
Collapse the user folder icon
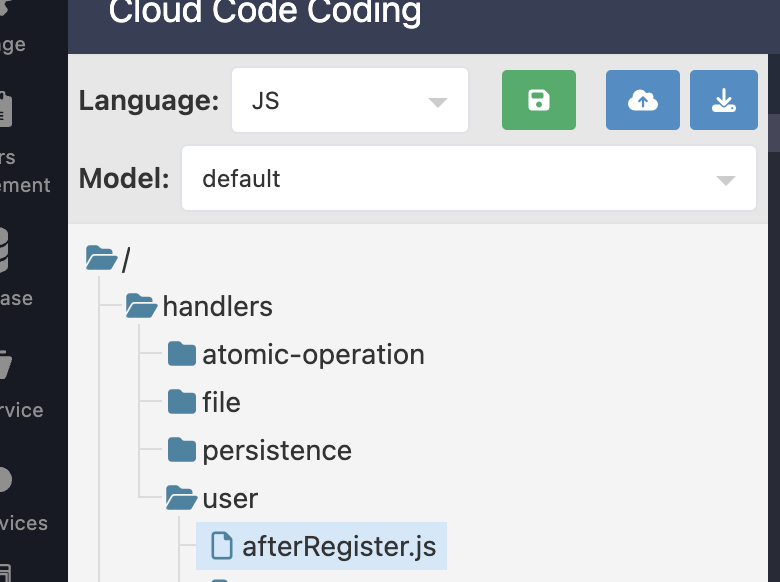click(182, 498)
